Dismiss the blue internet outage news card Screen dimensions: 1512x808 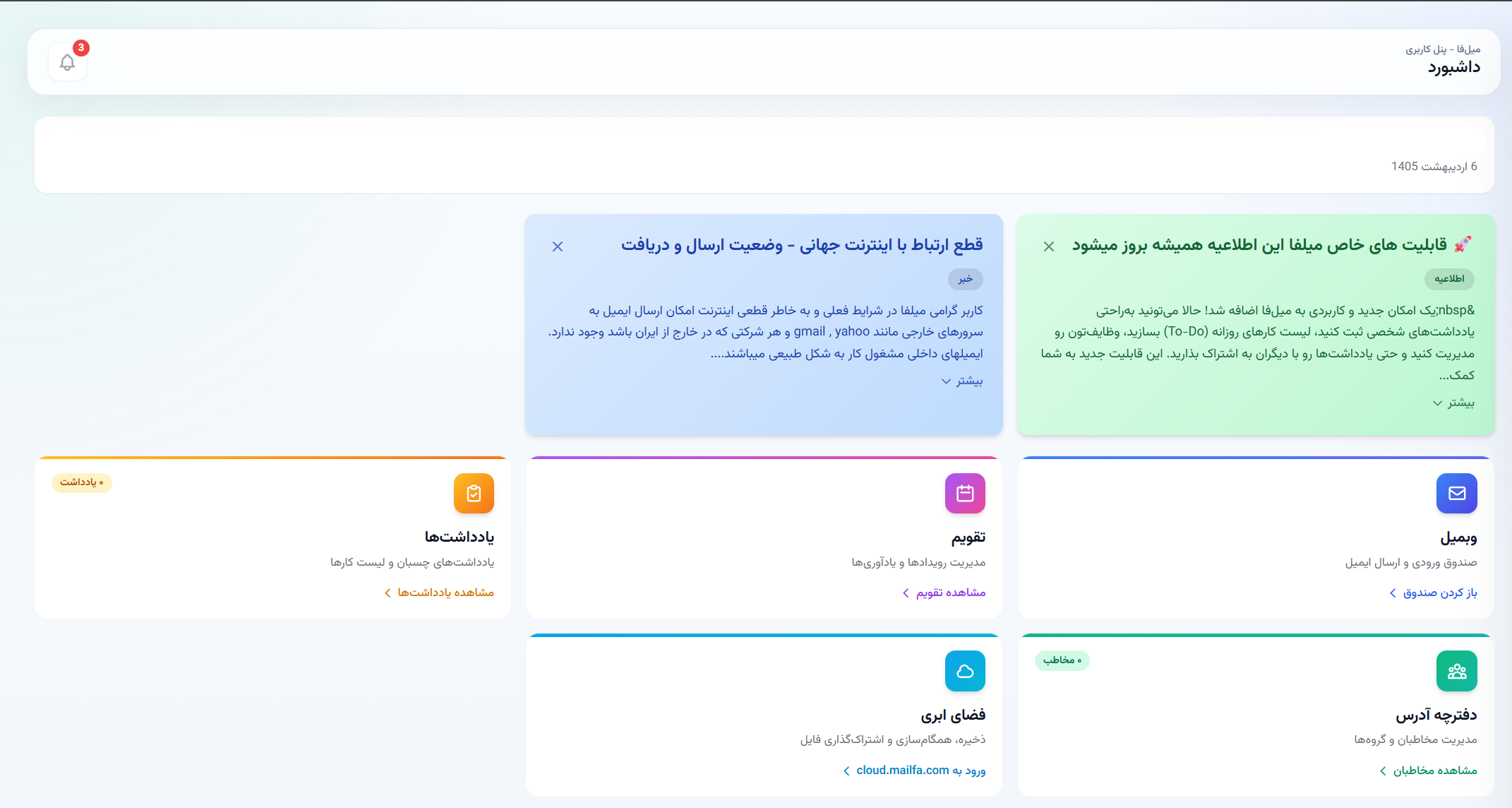pyautogui.click(x=558, y=246)
